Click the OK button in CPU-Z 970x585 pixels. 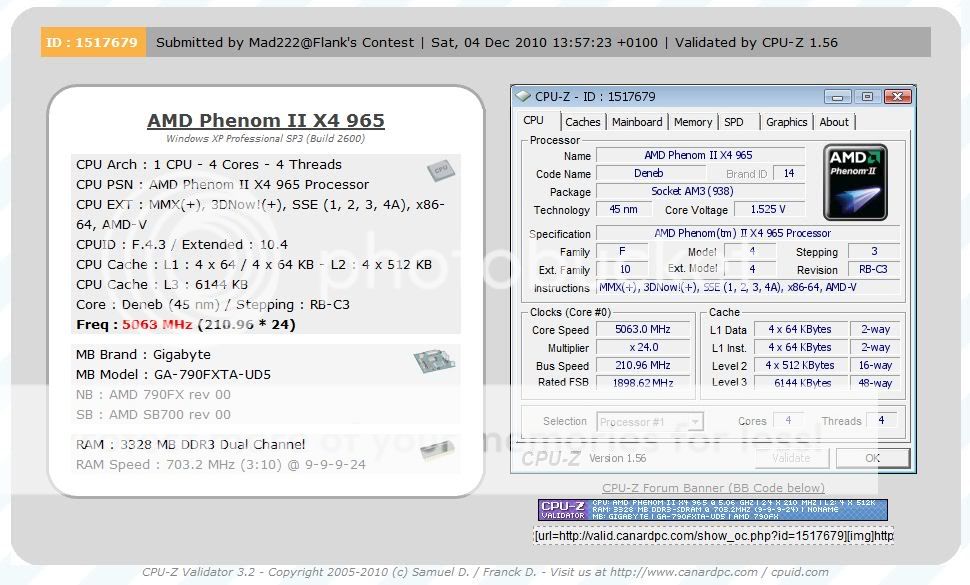(x=873, y=458)
